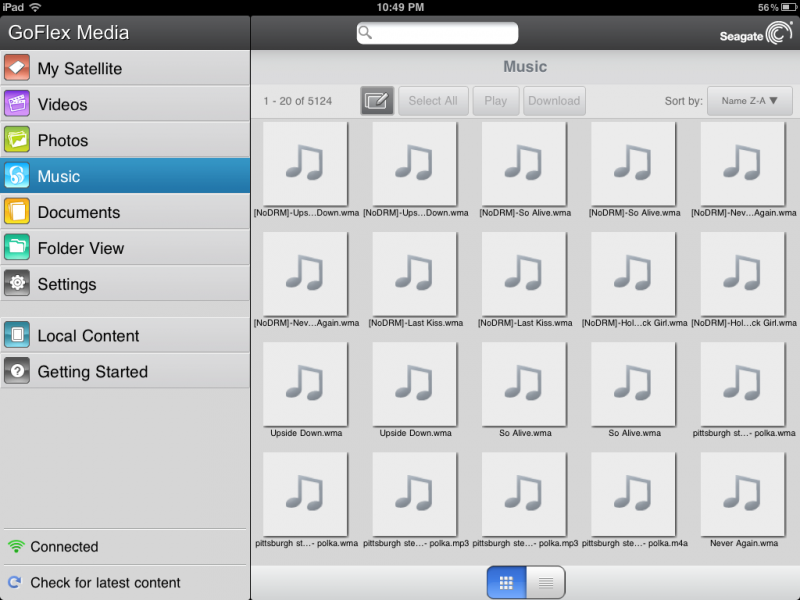Open the Never Again.wma thumbnail
Screen dimensions: 800x600
pyautogui.click(x=743, y=494)
